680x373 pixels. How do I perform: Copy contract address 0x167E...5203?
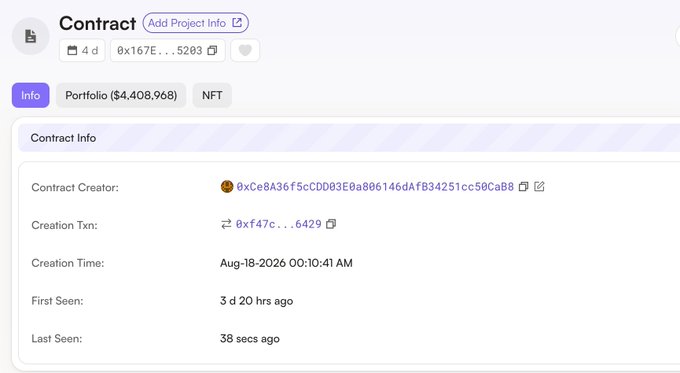(212, 51)
